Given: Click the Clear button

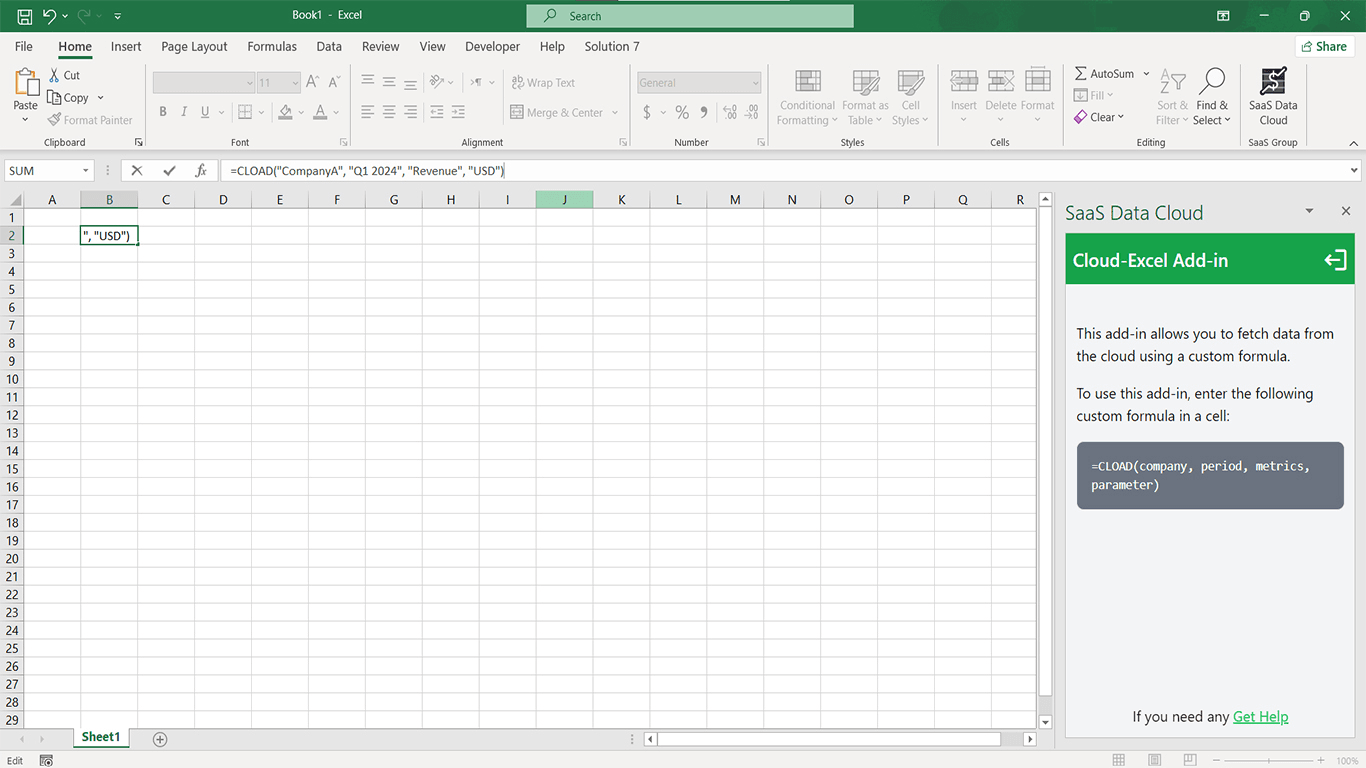Looking at the screenshot, I should click(1099, 117).
